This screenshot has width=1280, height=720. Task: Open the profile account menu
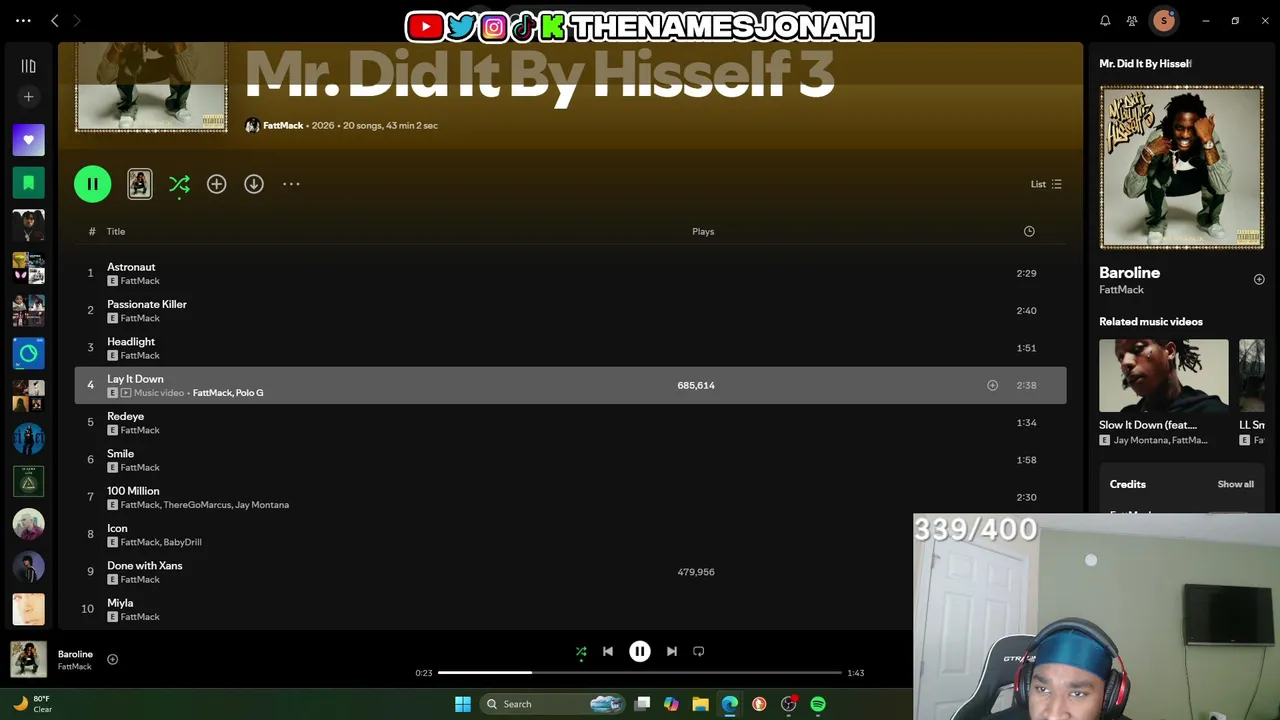point(1164,20)
